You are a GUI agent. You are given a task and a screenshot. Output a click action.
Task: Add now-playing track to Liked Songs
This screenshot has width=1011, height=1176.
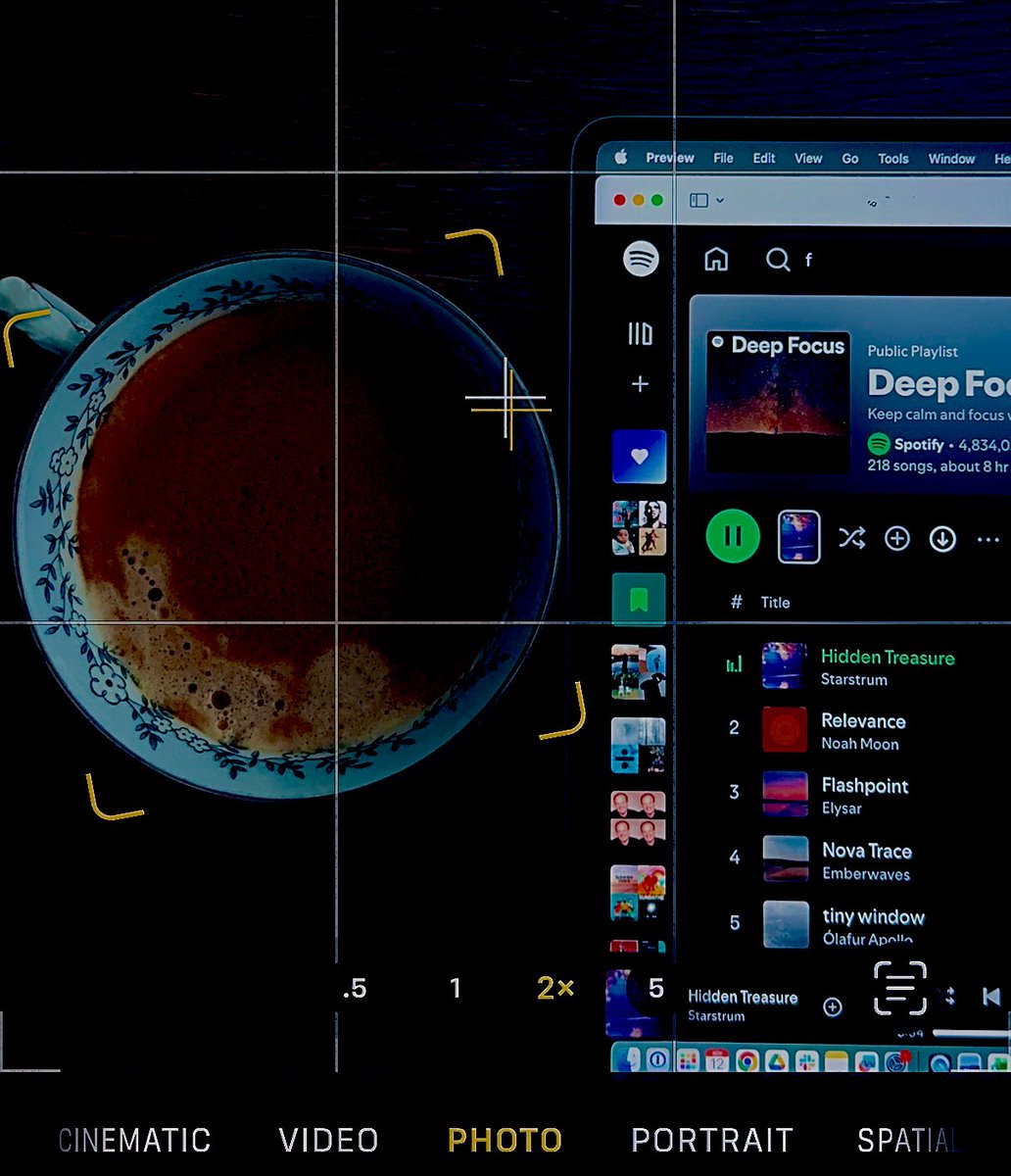tap(833, 1006)
